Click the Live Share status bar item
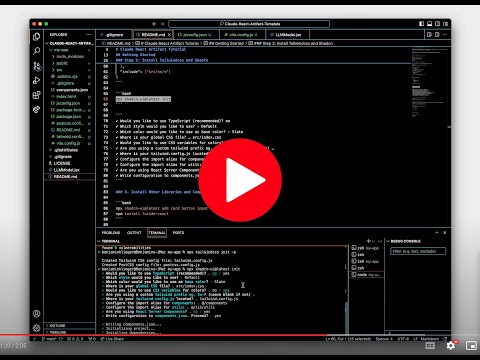This screenshot has width=480, height=360. click(x=112, y=339)
